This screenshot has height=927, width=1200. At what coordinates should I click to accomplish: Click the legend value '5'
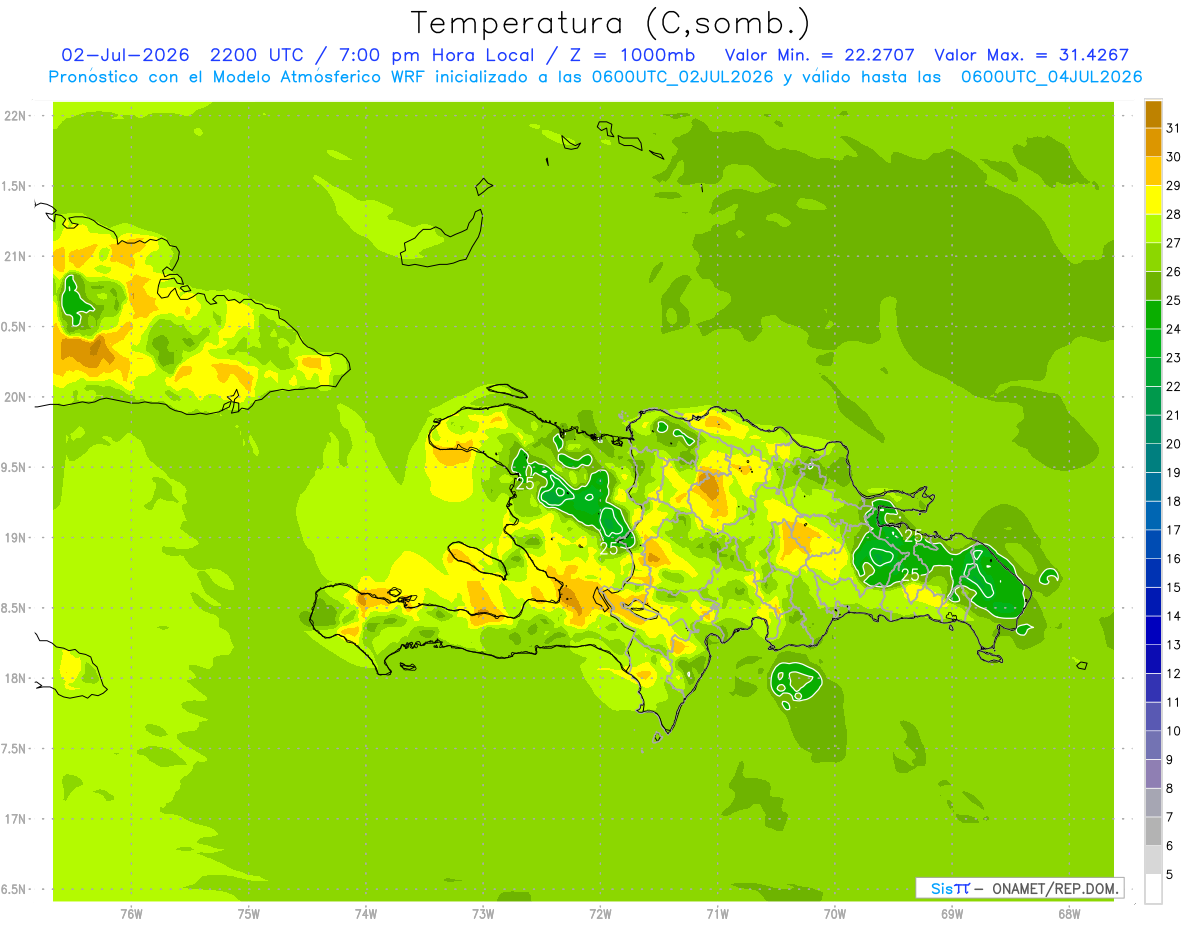click(1170, 875)
